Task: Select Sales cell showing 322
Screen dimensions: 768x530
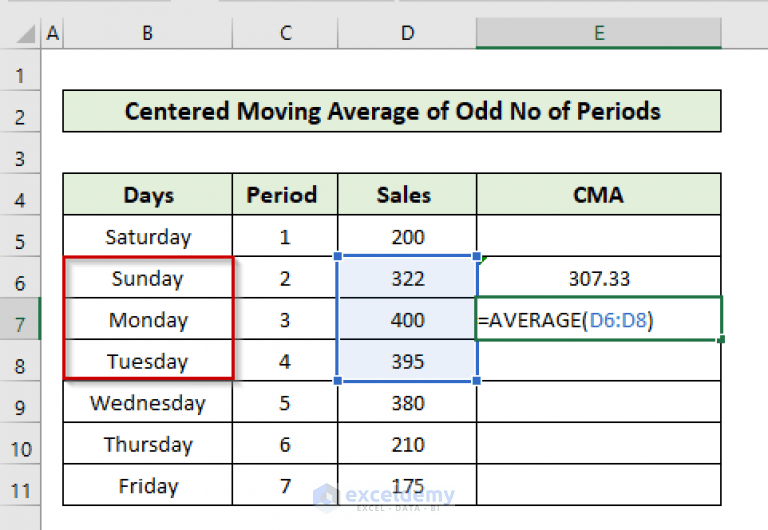Action: (407, 278)
